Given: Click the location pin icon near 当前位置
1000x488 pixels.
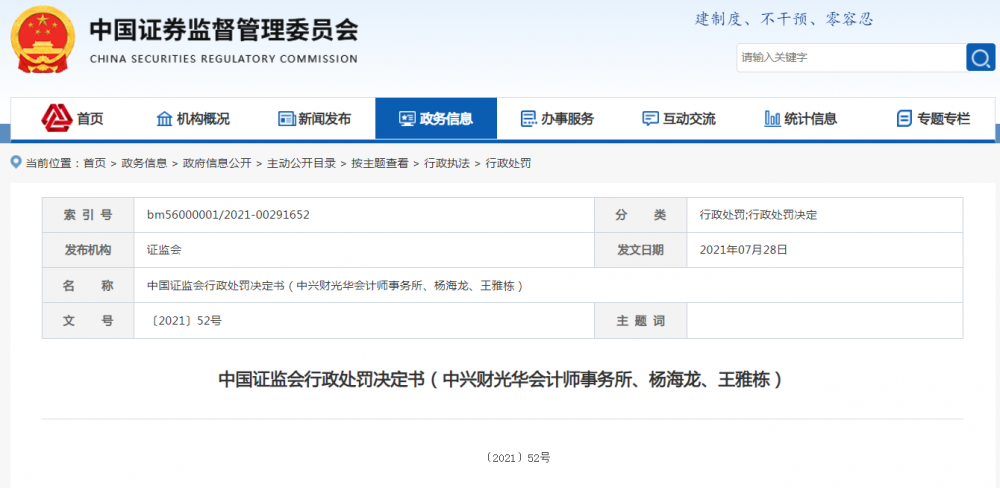Looking at the screenshot, I should point(17,163).
